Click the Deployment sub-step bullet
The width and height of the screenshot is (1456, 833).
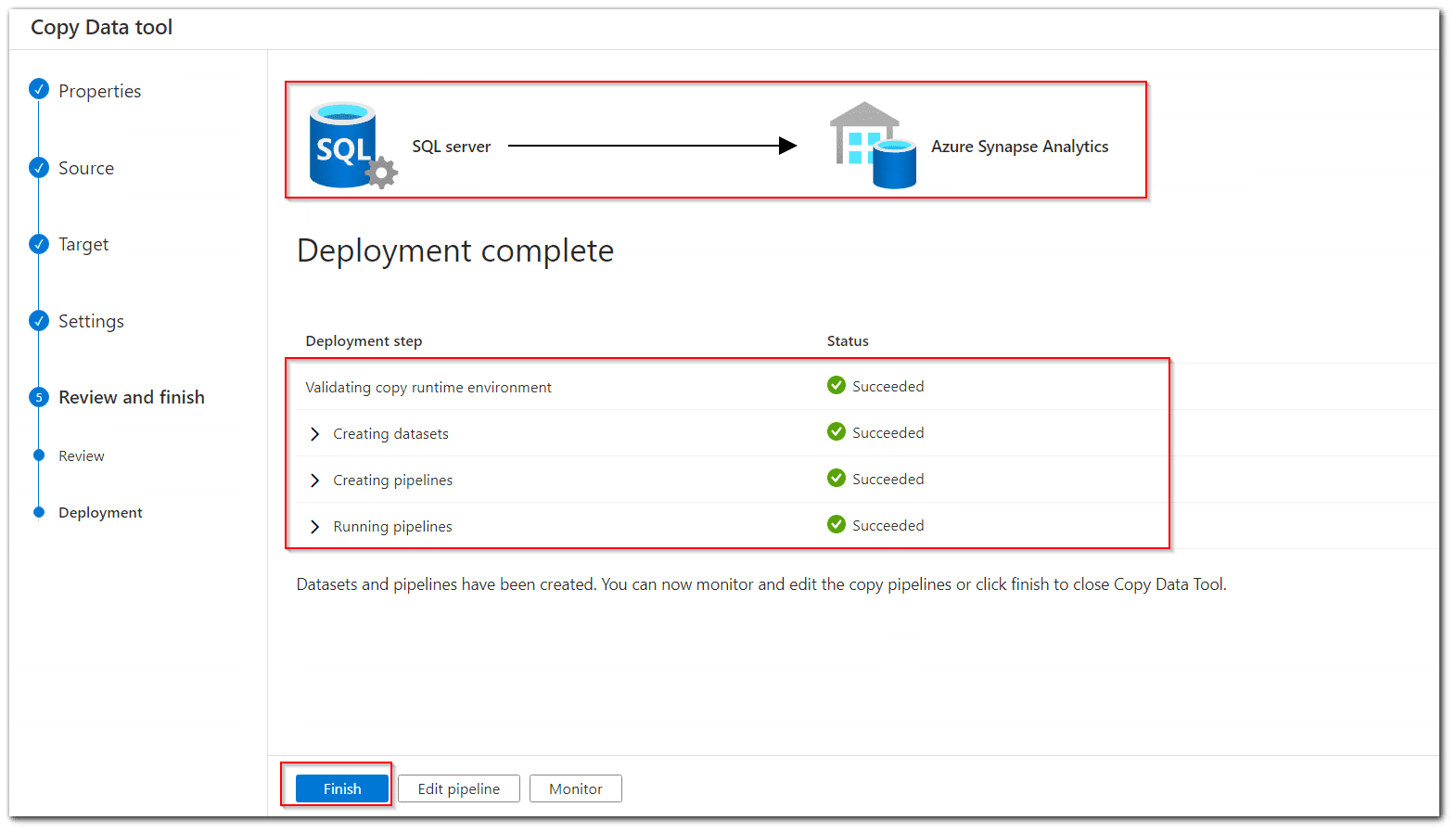coord(39,512)
